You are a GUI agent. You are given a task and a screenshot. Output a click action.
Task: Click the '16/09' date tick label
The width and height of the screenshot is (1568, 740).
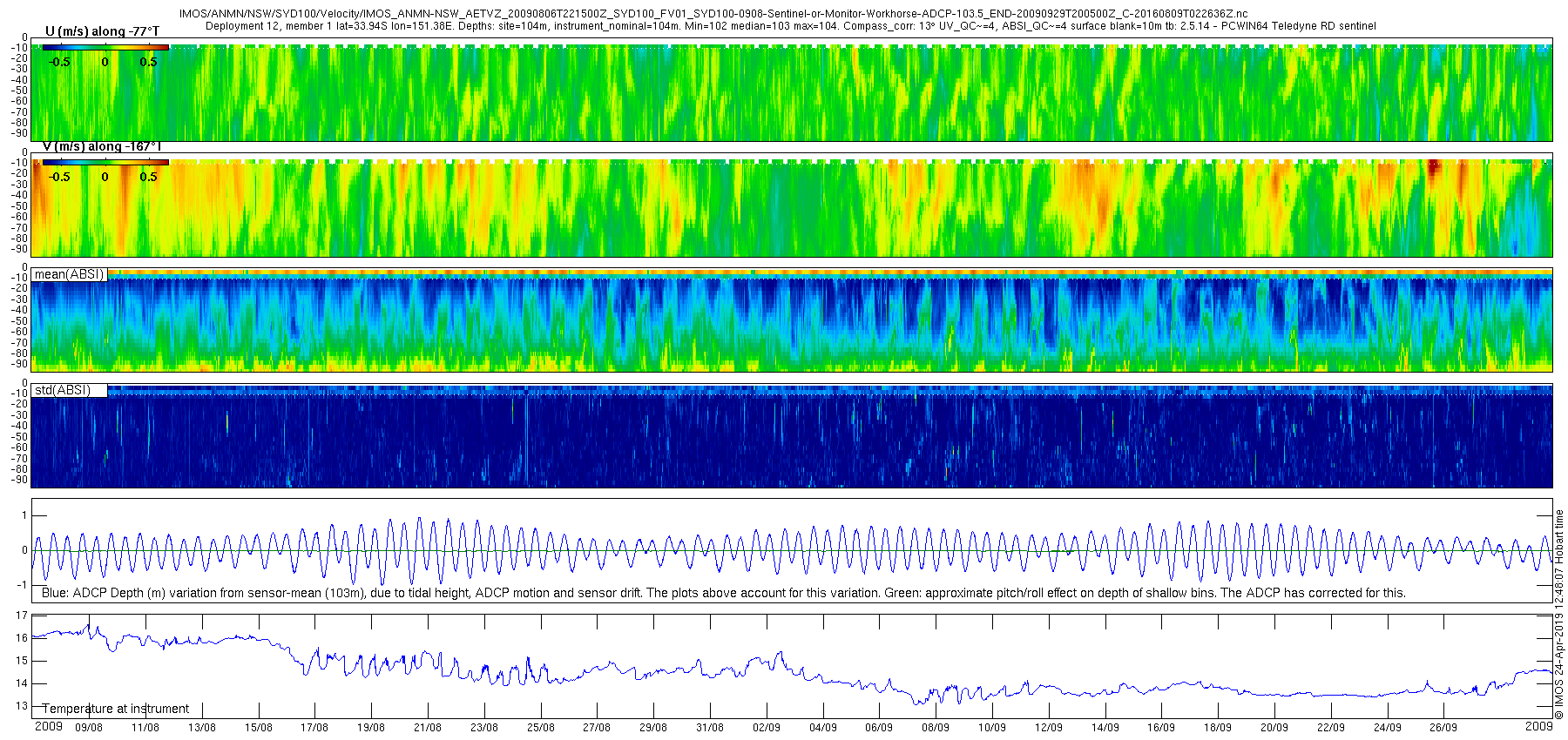pos(1161,727)
